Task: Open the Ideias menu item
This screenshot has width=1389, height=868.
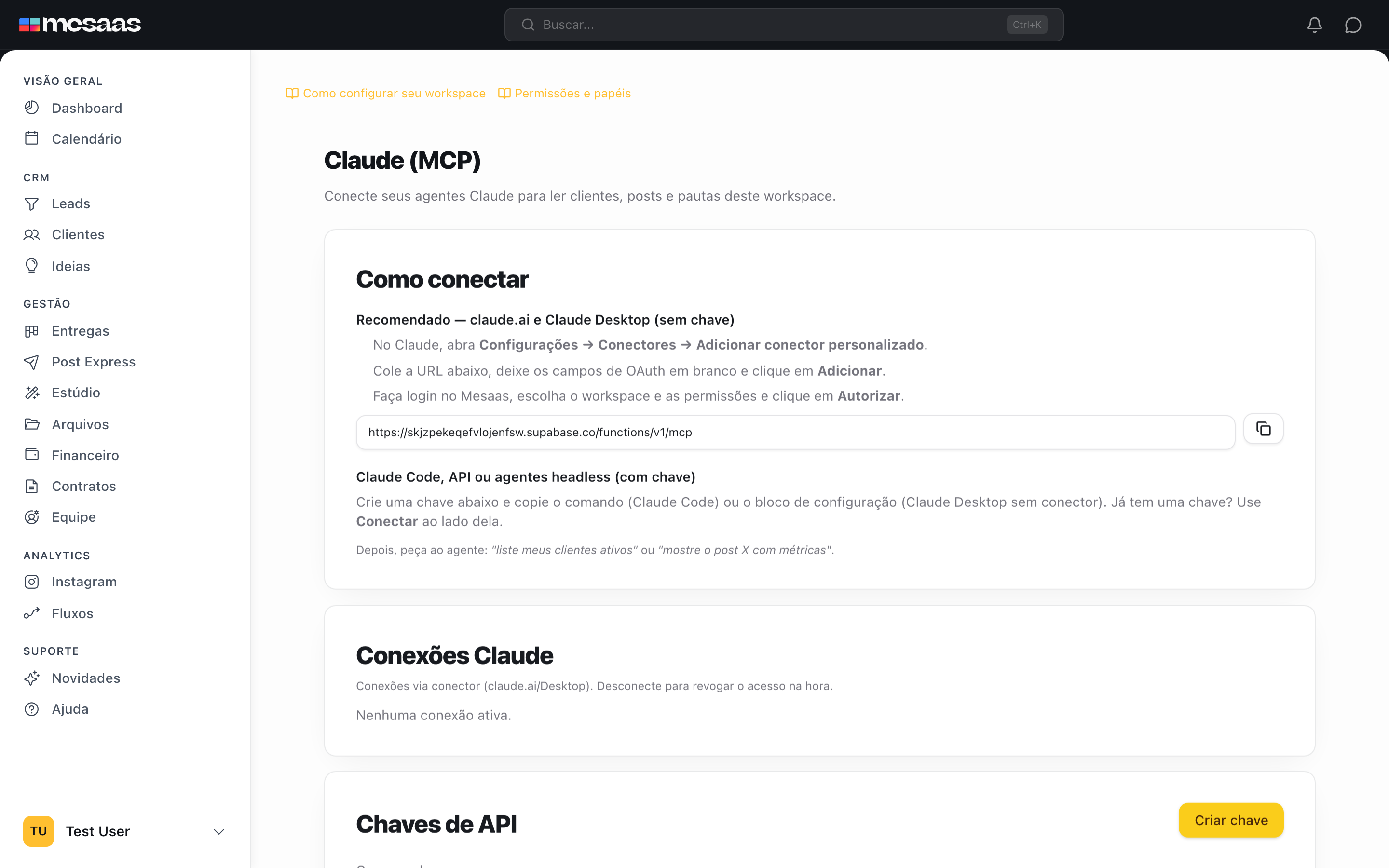Action: 70,266
